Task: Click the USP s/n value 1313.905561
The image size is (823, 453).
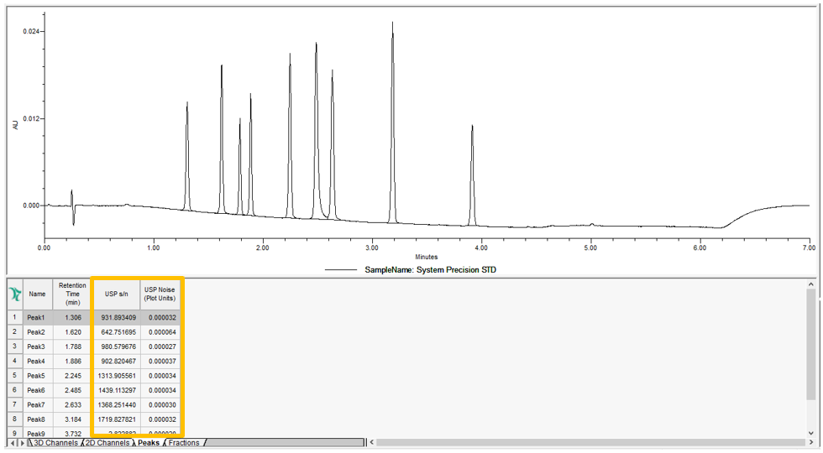Action: 116,376
